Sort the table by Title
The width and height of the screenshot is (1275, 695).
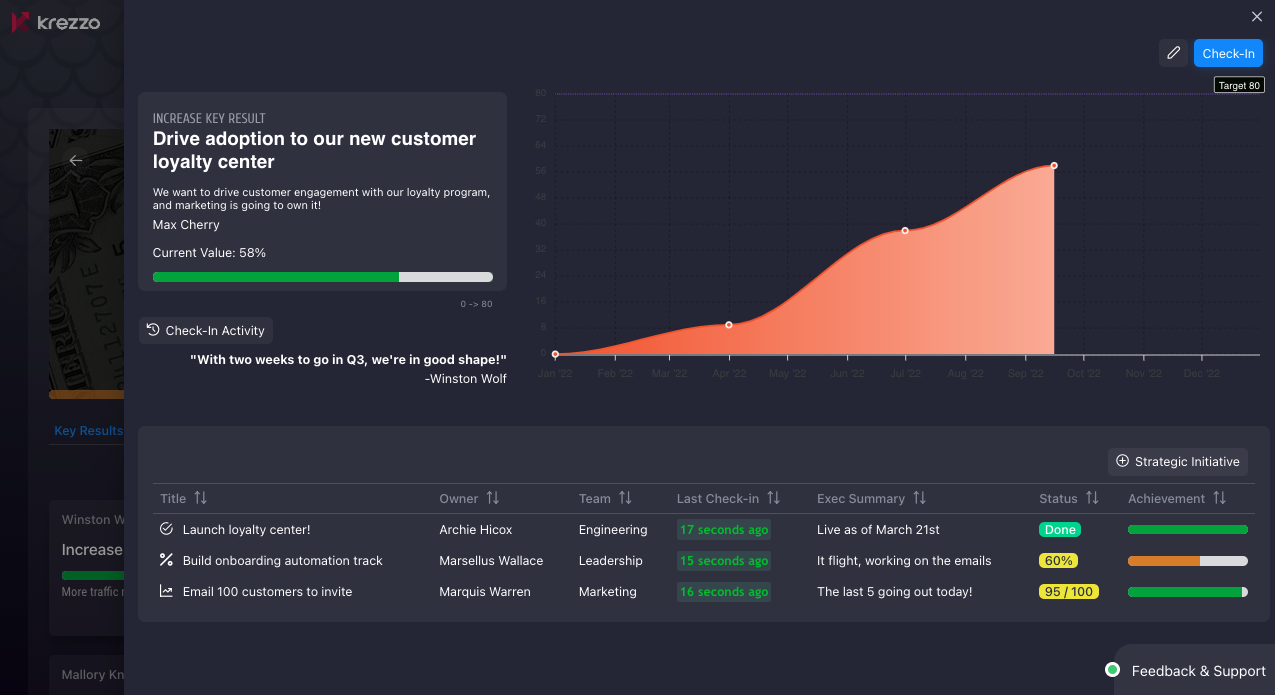pos(201,498)
